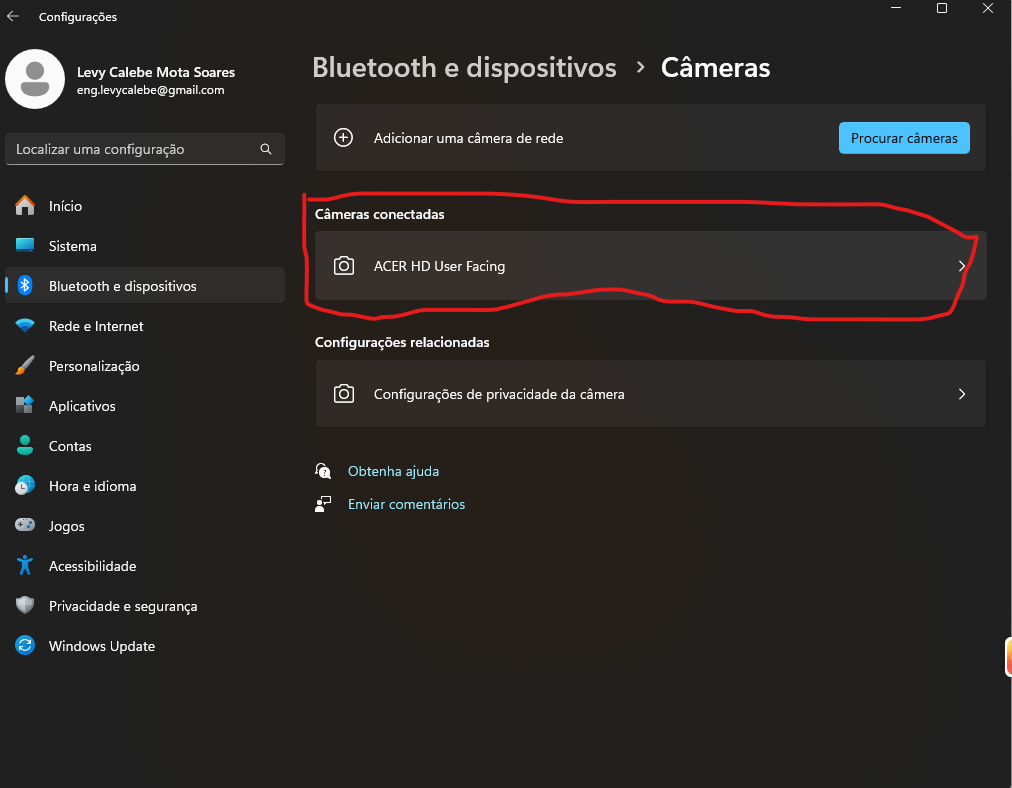1012x788 pixels.
Task: Open Início in sidebar
Action: pyautogui.click(x=145, y=206)
